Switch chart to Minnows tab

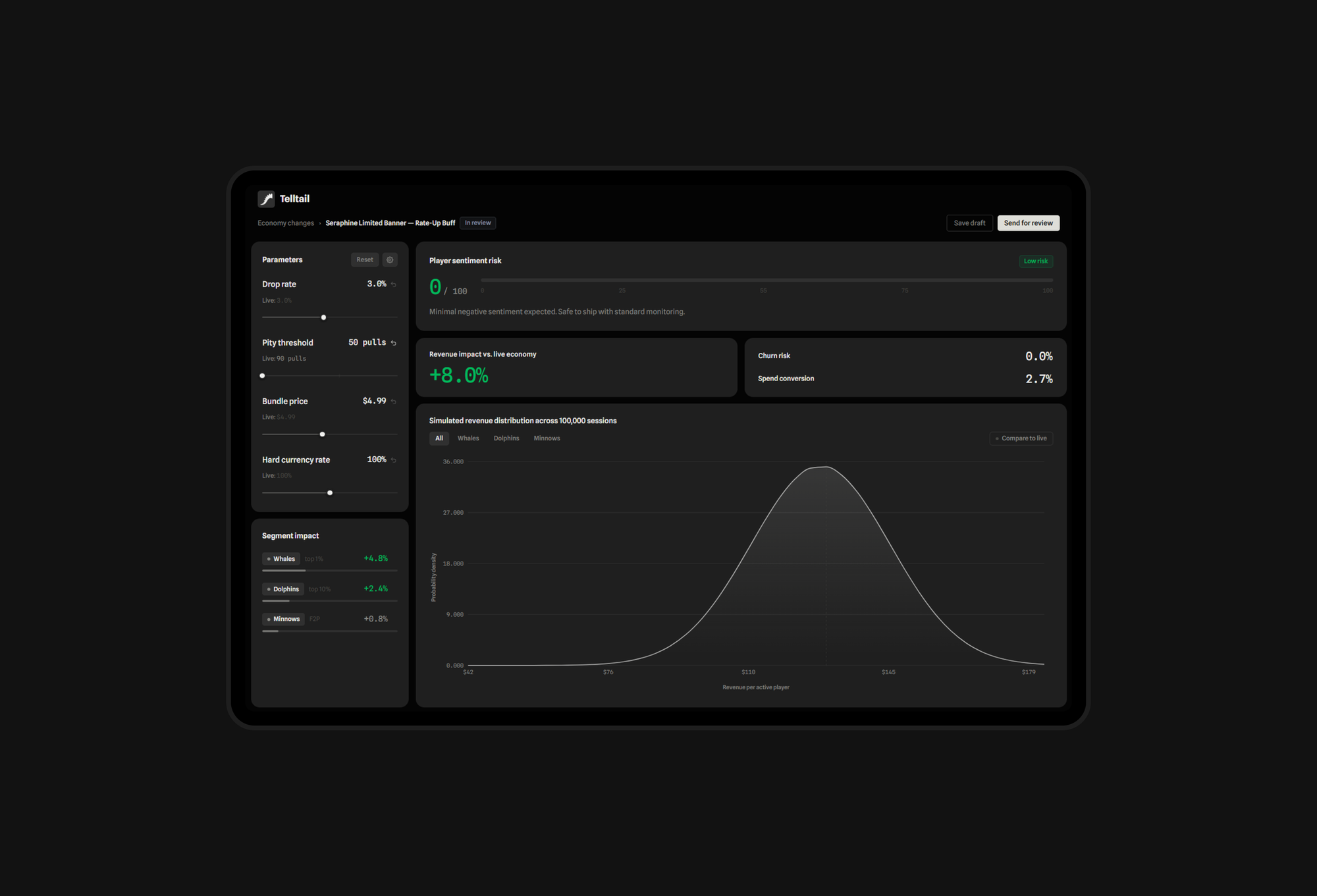[547, 438]
